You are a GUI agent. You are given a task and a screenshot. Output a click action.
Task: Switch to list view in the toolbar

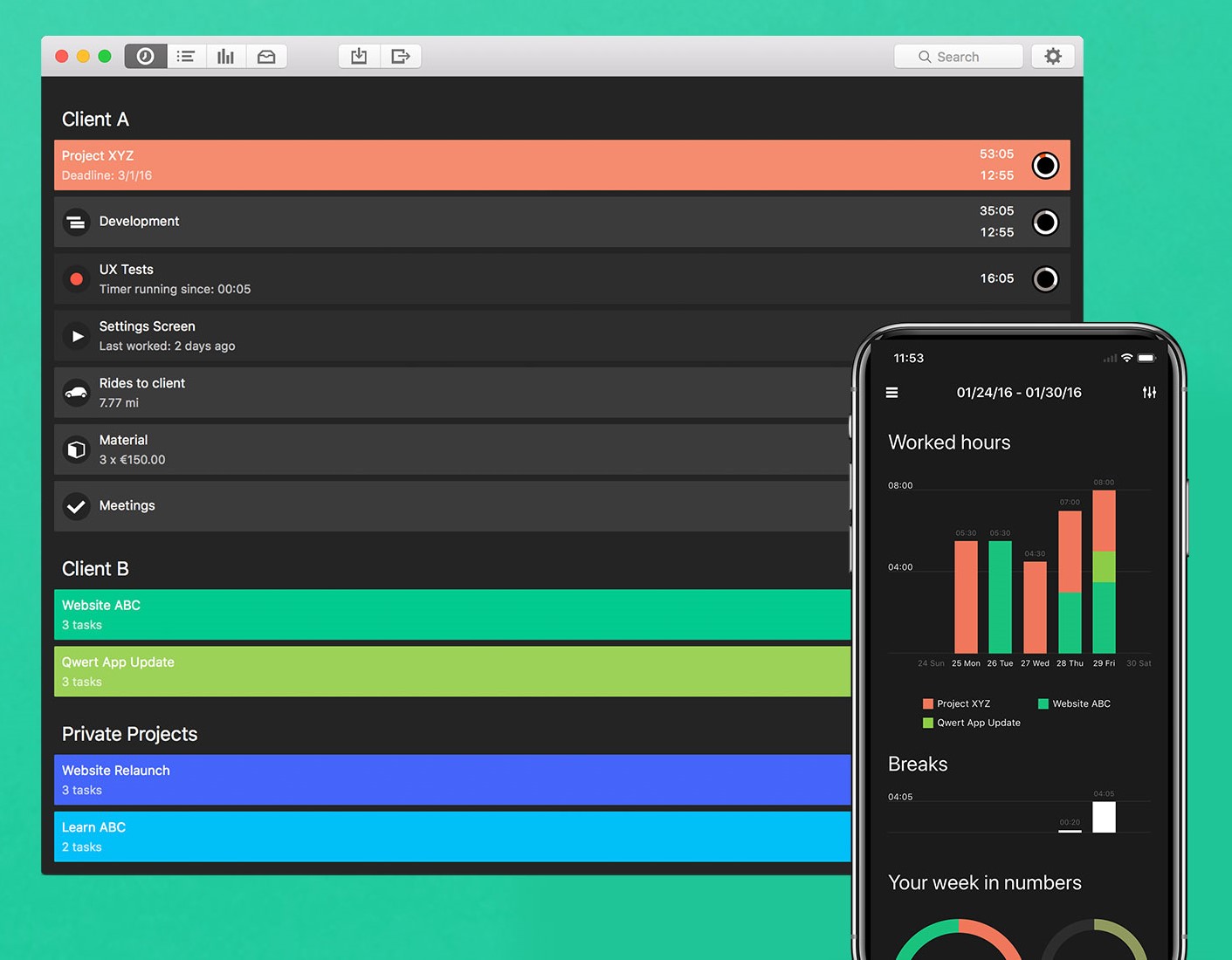click(185, 56)
